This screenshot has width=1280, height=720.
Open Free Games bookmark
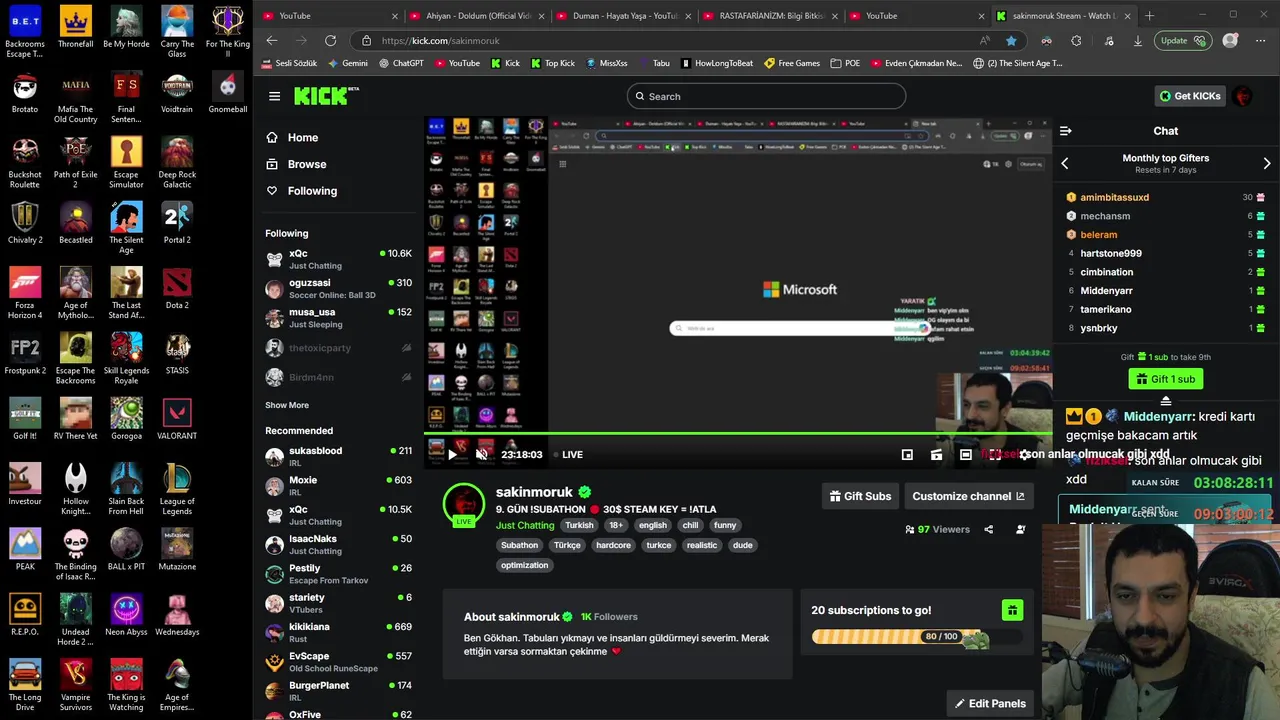(791, 63)
